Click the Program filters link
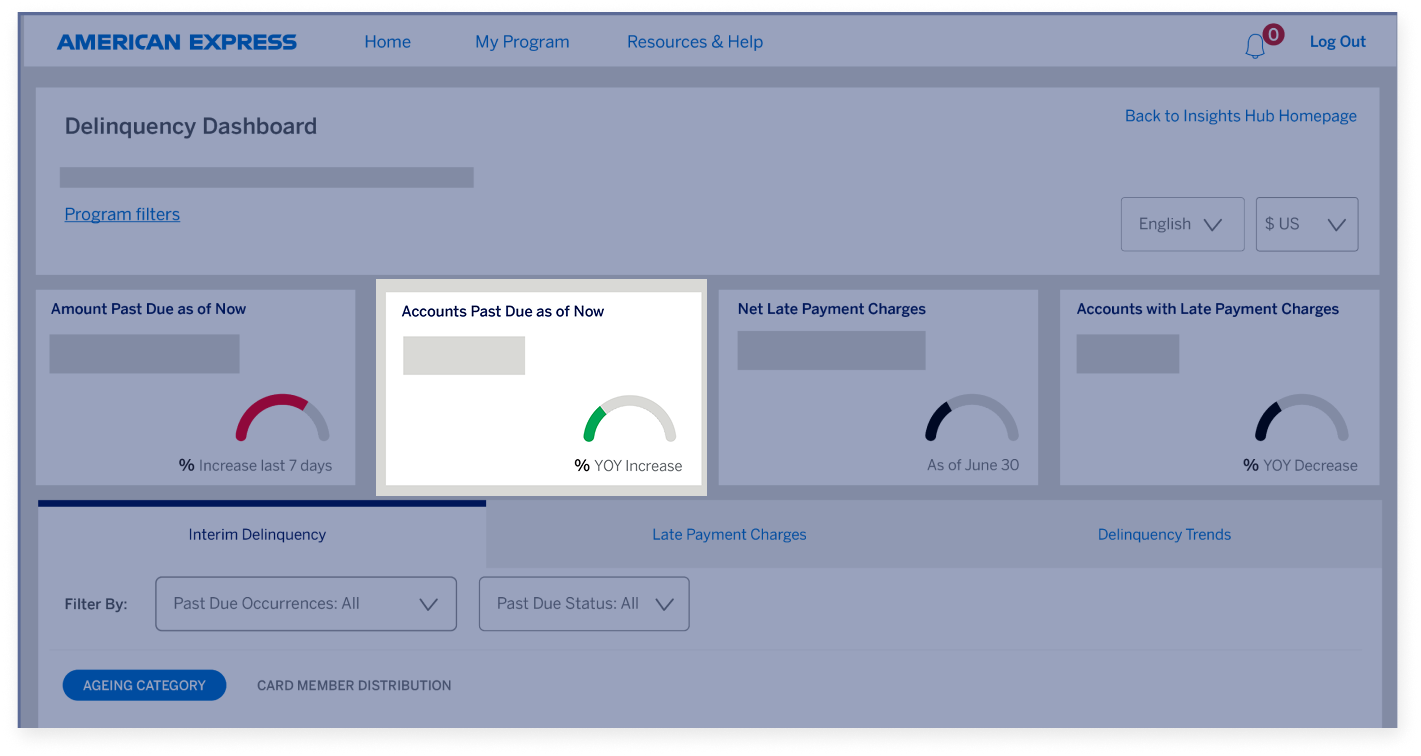Screen dimensions: 1421x756 [122, 214]
